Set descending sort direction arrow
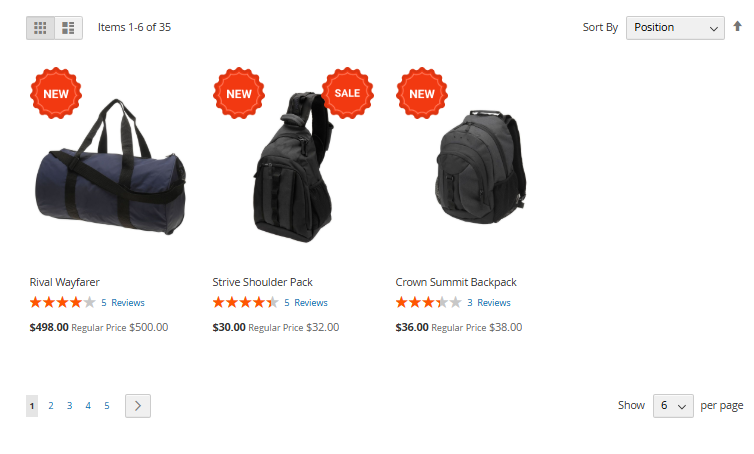This screenshot has width=754, height=454. click(737, 26)
